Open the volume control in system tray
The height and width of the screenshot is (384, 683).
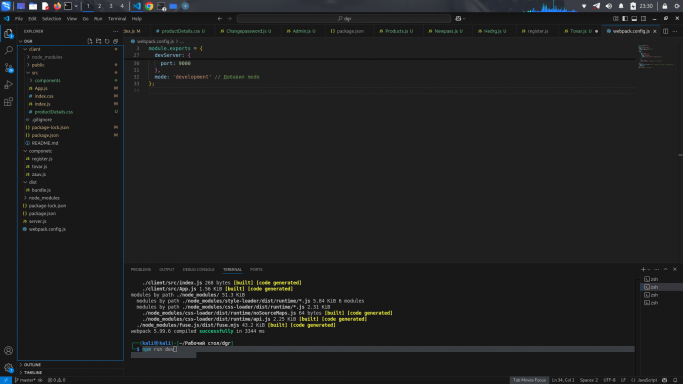click(x=609, y=6)
